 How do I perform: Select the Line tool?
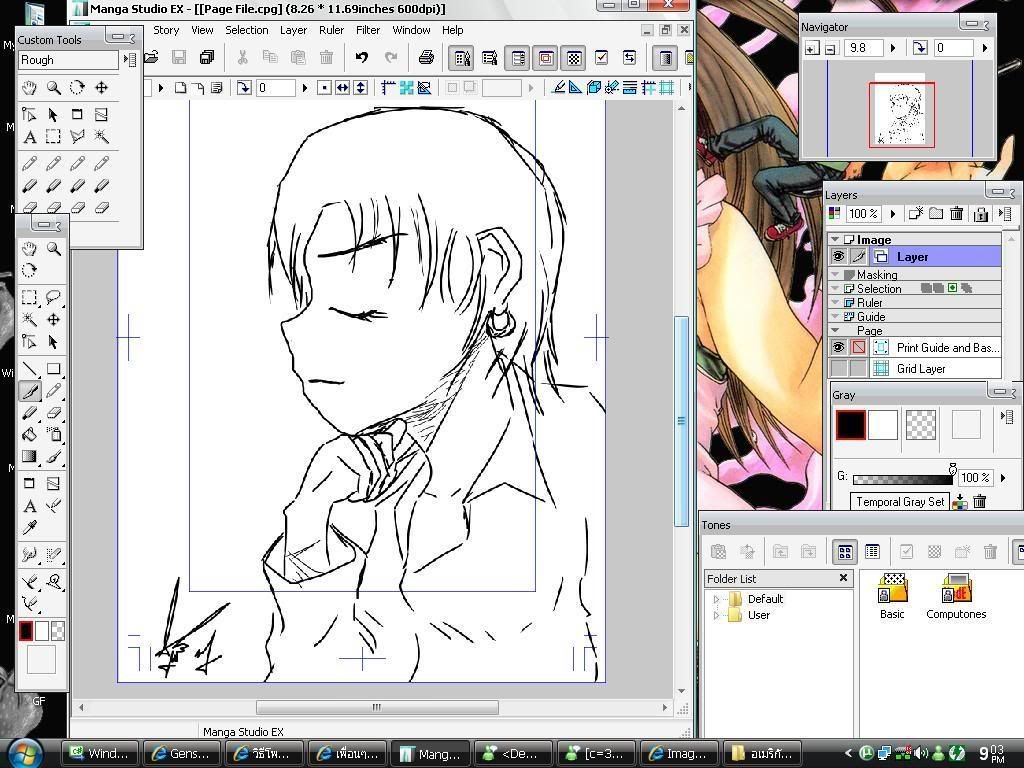[x=30, y=369]
